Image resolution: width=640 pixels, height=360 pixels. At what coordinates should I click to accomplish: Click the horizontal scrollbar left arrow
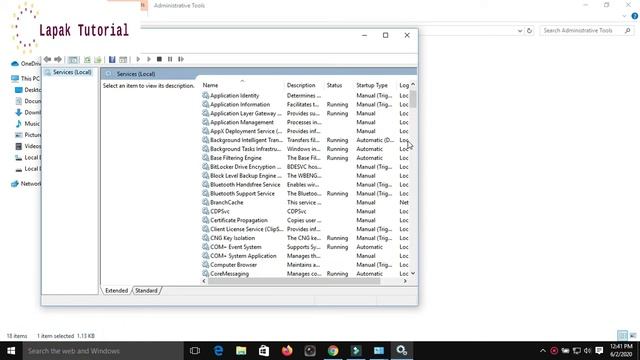coord(204,281)
